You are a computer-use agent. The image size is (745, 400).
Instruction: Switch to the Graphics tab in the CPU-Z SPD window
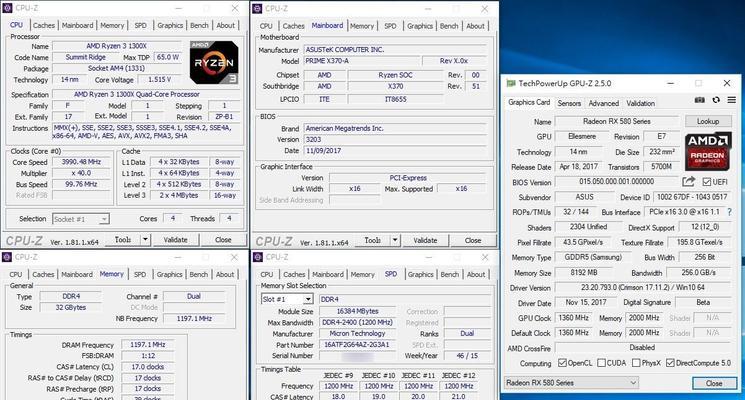pos(420,275)
